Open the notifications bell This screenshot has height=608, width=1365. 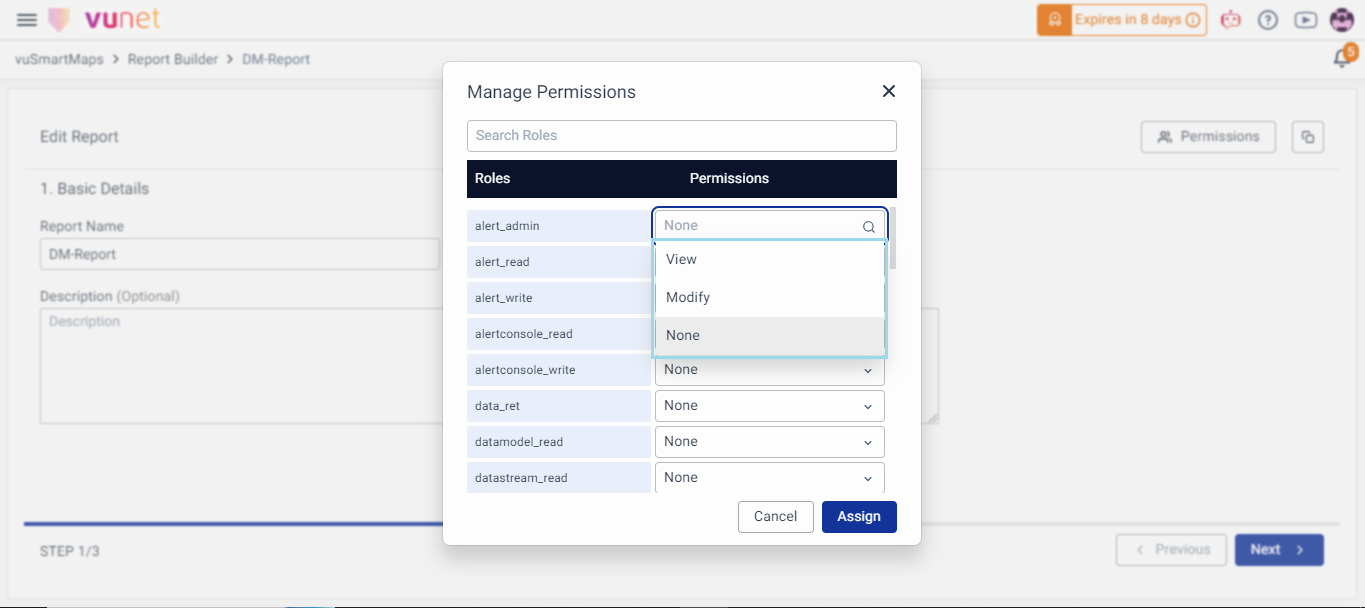pyautogui.click(x=1342, y=59)
